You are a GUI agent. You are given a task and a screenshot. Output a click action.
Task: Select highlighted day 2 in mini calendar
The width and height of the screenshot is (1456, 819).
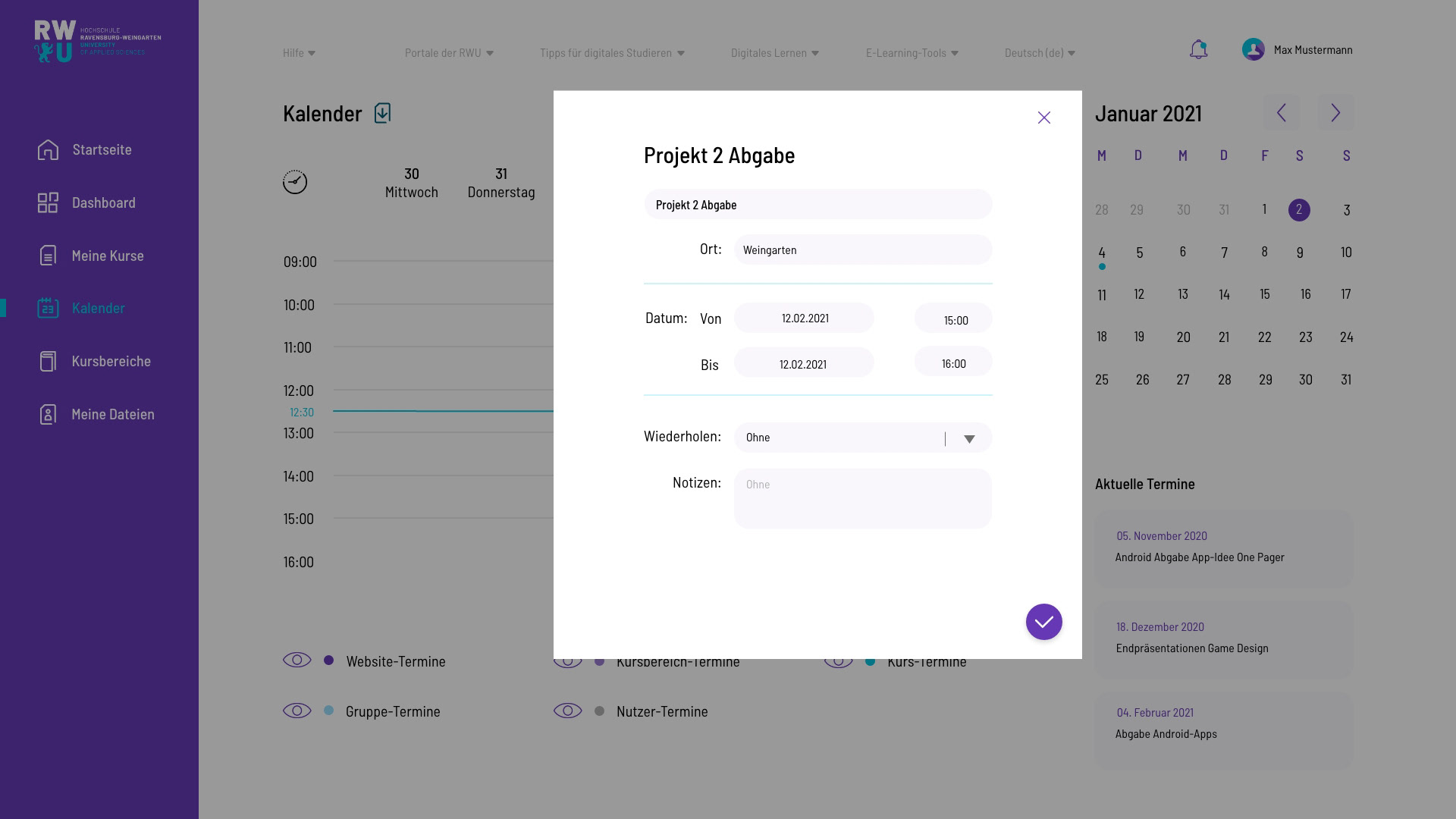1299,210
